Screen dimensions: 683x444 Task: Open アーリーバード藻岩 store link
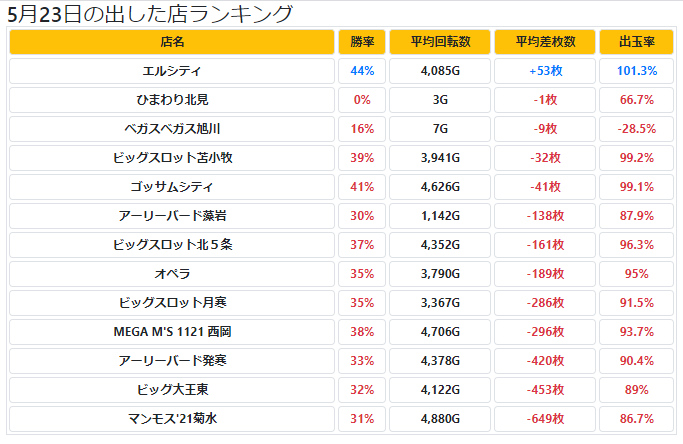coord(172,216)
